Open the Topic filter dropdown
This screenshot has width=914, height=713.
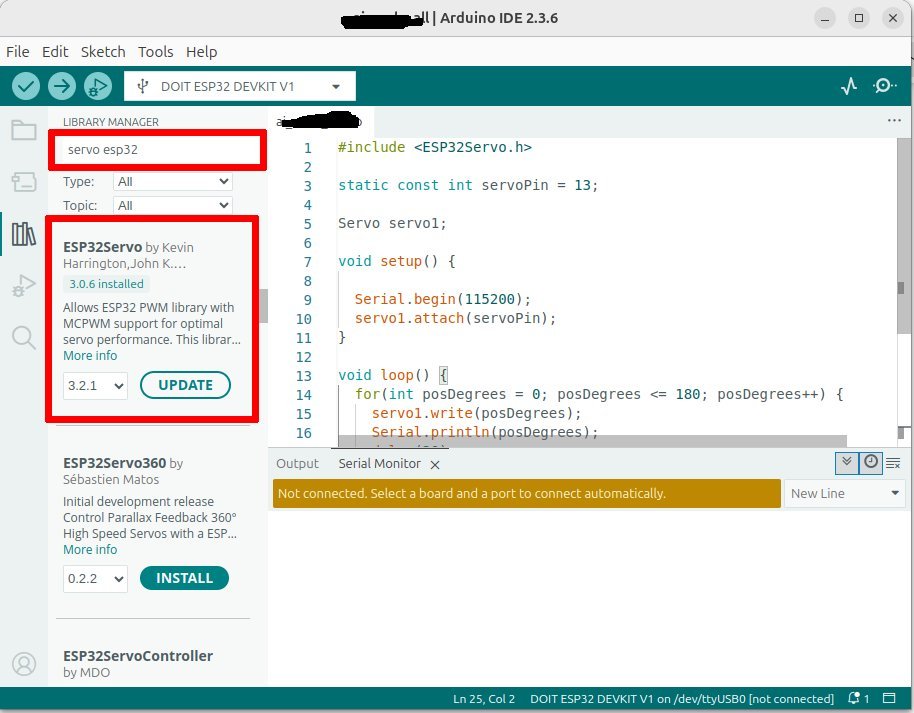(x=173, y=205)
